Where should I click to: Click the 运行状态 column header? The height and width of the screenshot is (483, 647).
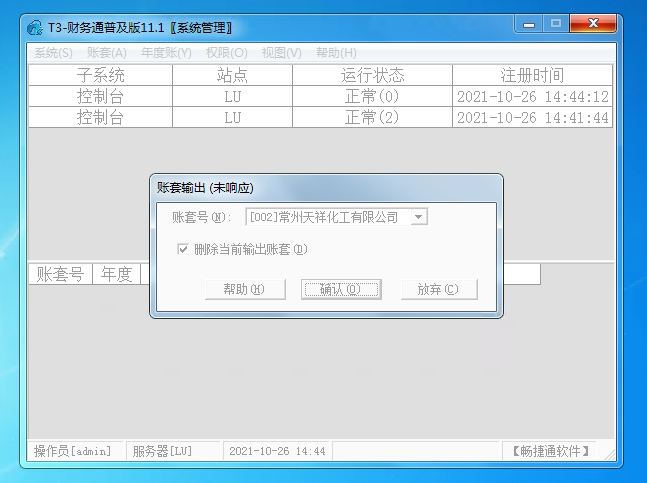[372, 75]
